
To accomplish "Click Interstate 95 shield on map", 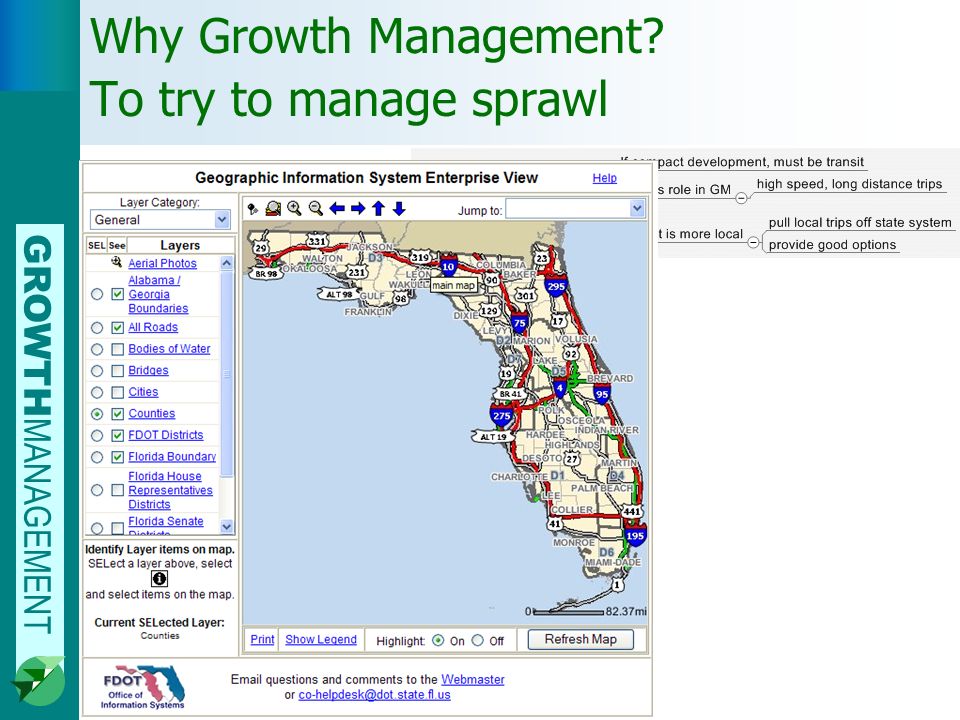I will click(602, 394).
